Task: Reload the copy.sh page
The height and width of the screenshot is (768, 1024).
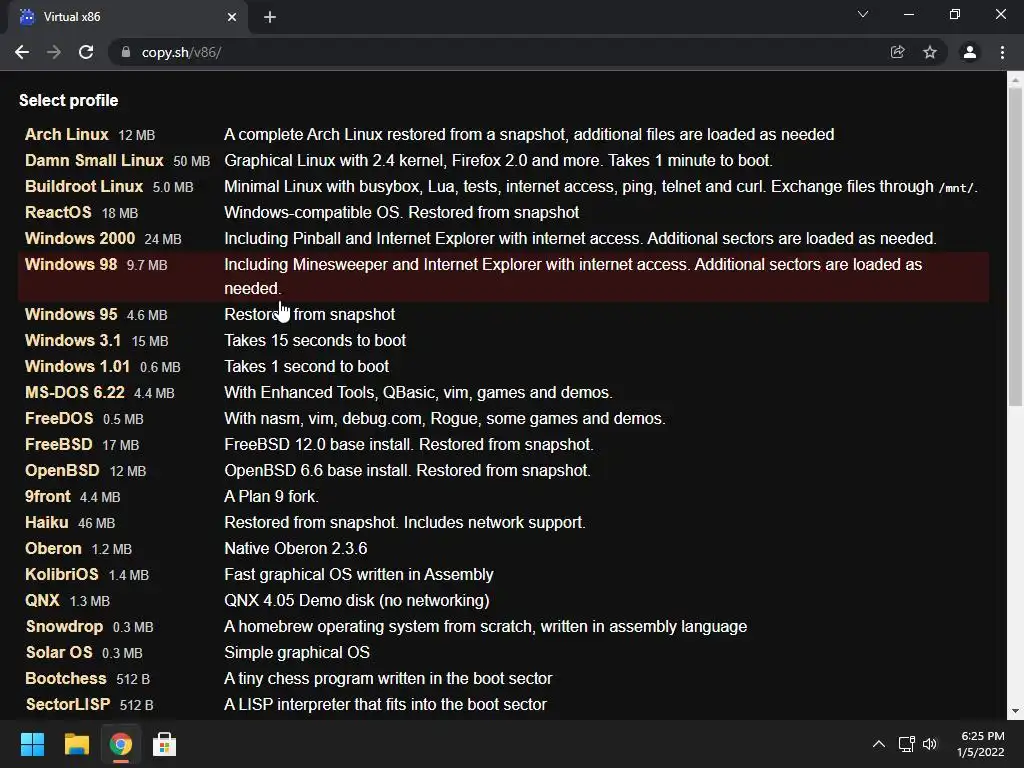Action: tap(86, 52)
